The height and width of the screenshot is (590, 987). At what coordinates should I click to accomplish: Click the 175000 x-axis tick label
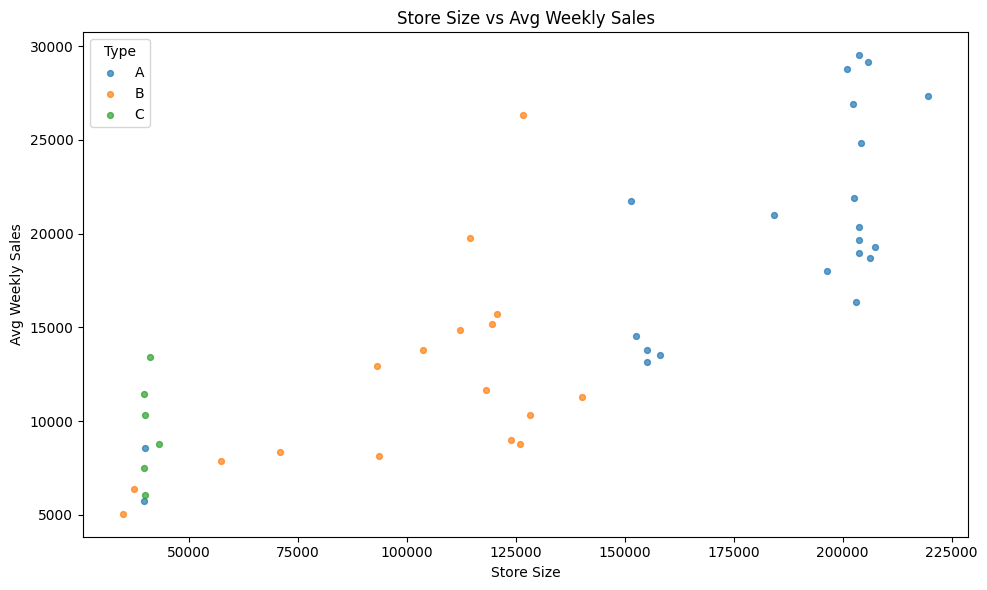(734, 552)
